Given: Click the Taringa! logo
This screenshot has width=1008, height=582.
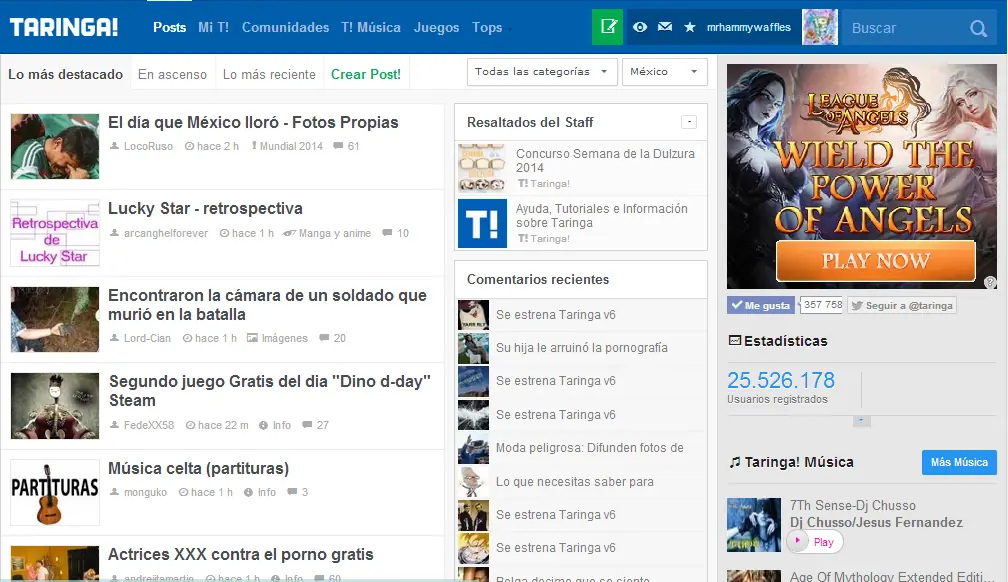Looking at the screenshot, I should tap(64, 27).
